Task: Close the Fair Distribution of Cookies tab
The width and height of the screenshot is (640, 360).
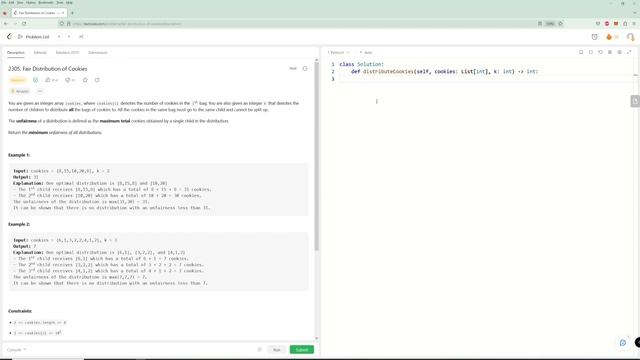Action: tap(63, 13)
